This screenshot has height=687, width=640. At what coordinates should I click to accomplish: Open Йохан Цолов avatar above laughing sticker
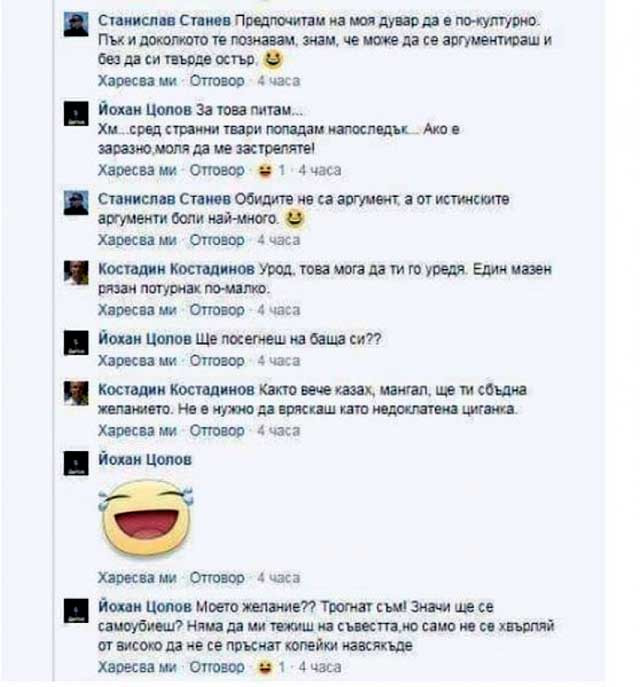(76, 463)
